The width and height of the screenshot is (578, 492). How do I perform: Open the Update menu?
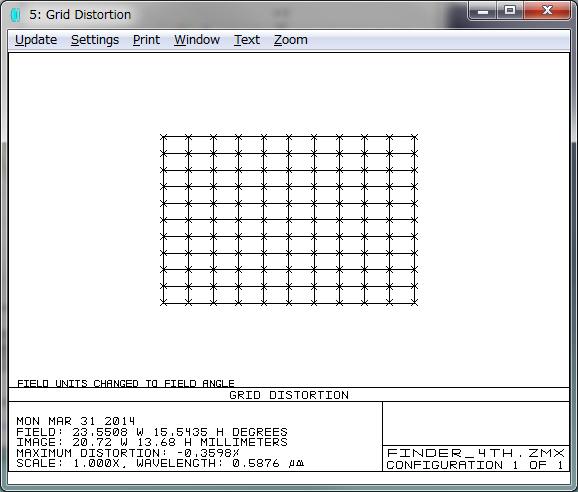point(36,40)
